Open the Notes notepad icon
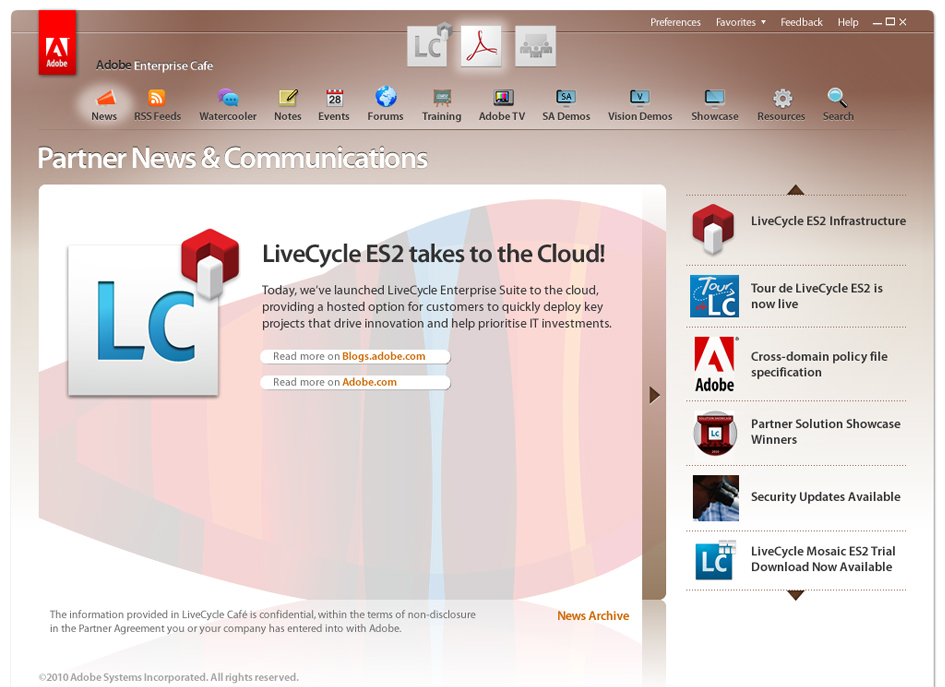Viewport: 945px width, 687px height. pyautogui.click(x=287, y=97)
